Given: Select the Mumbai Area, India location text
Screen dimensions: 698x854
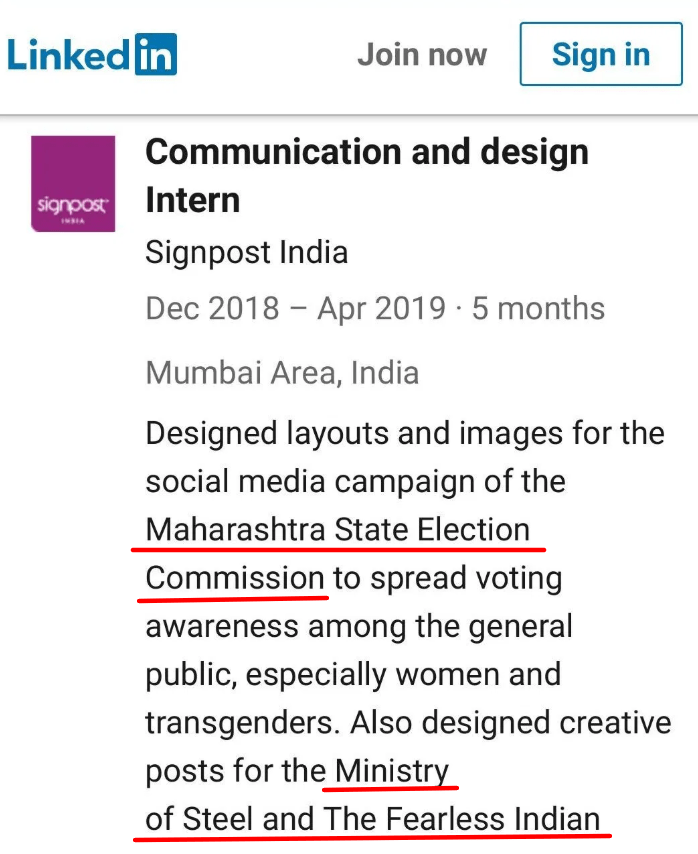Looking at the screenshot, I should click(x=282, y=373).
